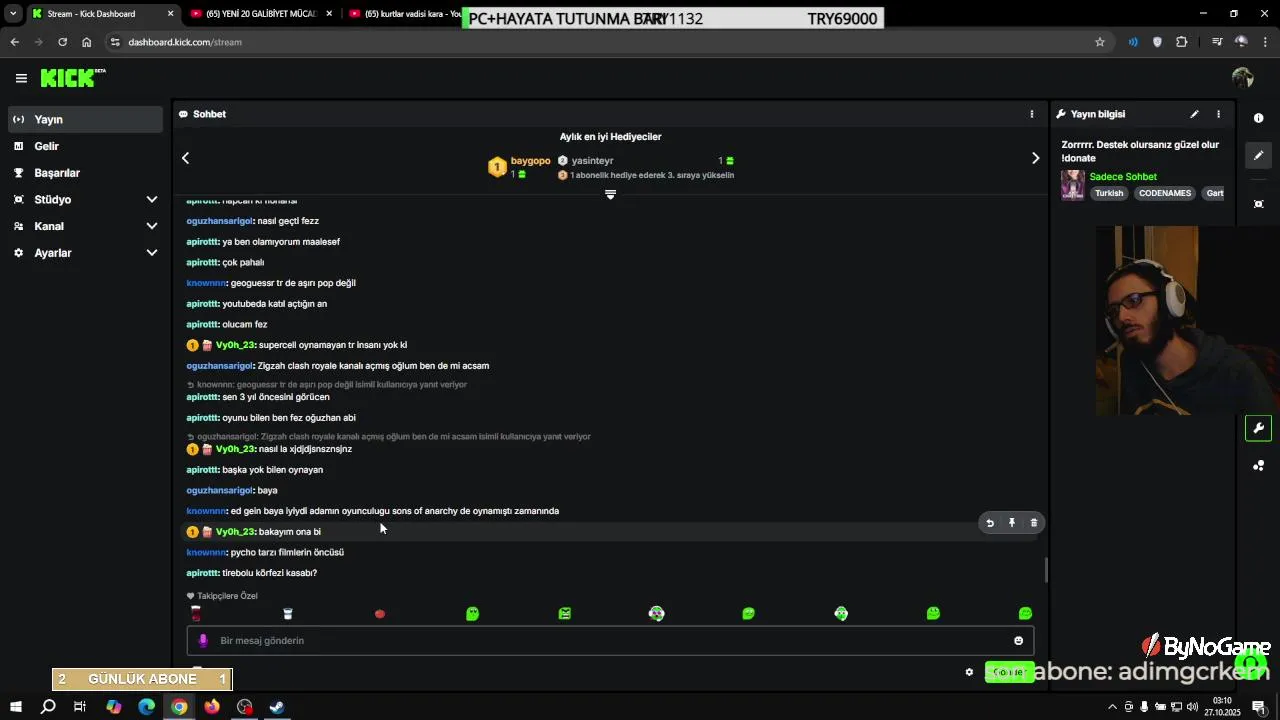Open browser home page

pyautogui.click(x=87, y=42)
